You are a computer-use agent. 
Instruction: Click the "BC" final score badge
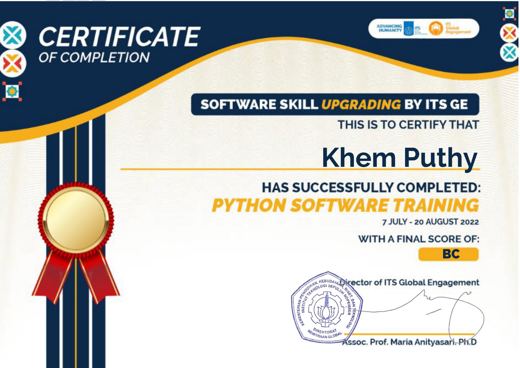449,254
